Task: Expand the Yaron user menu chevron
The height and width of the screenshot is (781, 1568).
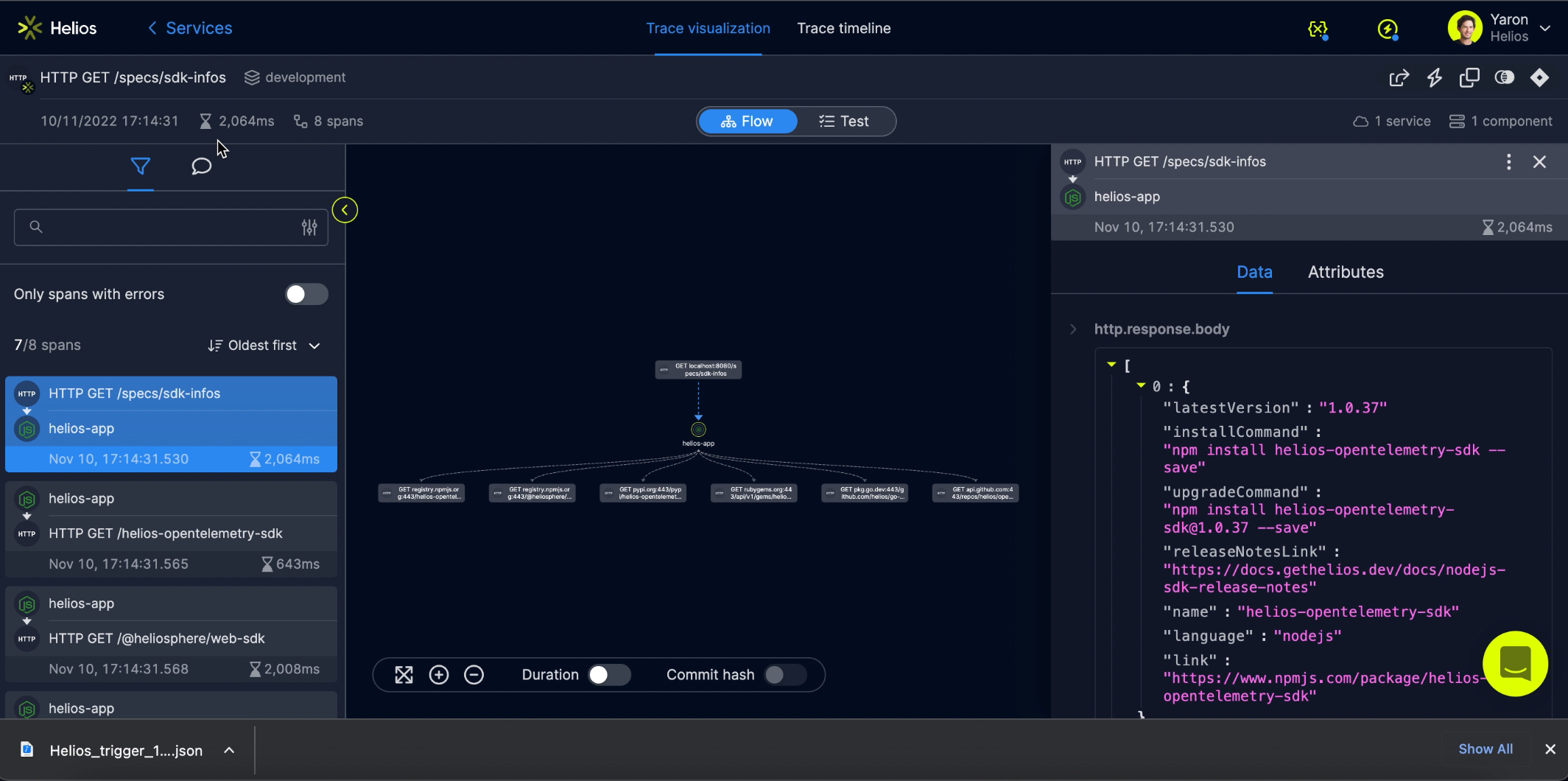Action: coord(1545,29)
